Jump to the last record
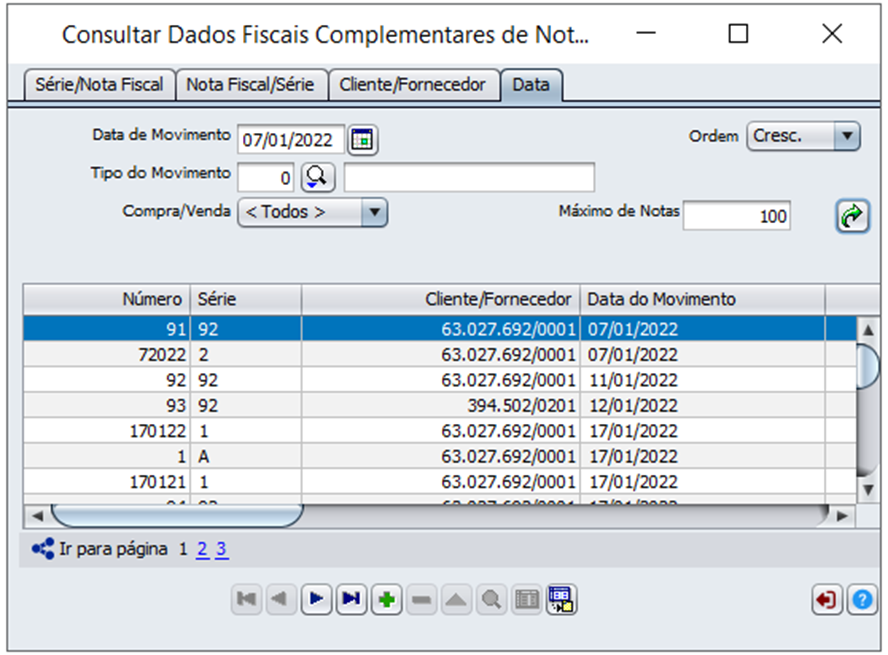Viewport: 888px width, 655px height. [351, 599]
